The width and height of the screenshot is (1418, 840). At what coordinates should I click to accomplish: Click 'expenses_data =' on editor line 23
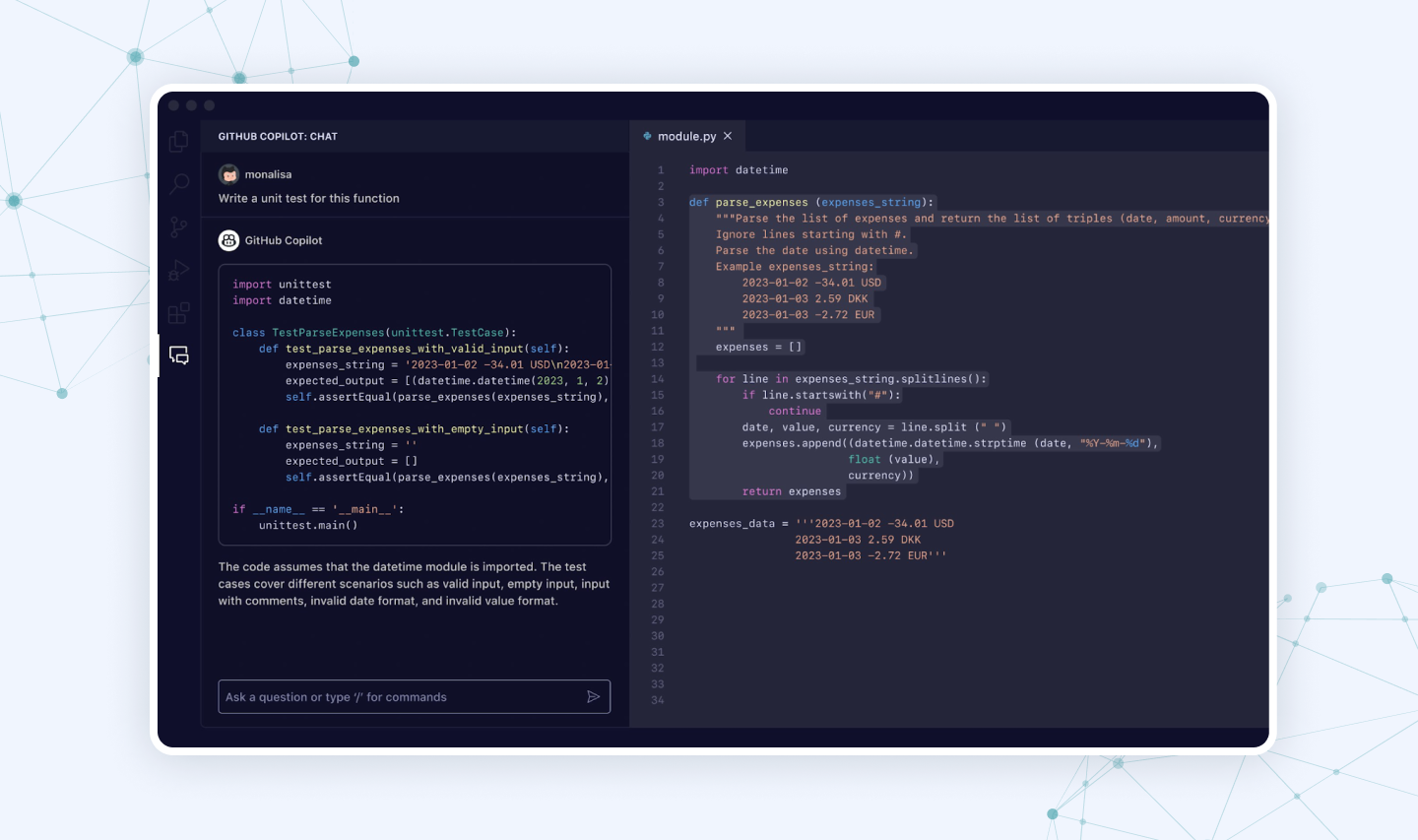[x=739, y=524]
